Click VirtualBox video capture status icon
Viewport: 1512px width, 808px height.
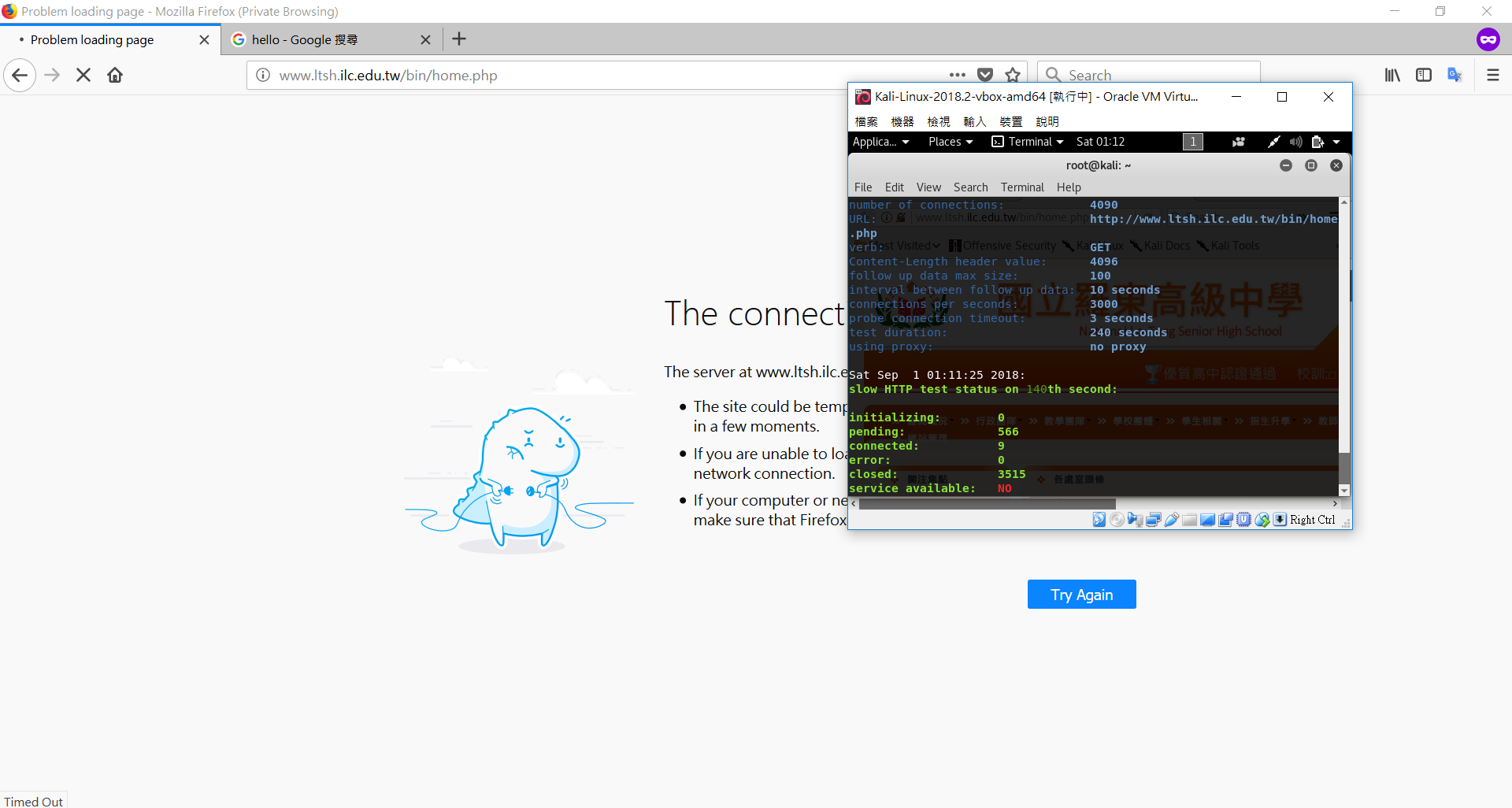(x=1226, y=520)
